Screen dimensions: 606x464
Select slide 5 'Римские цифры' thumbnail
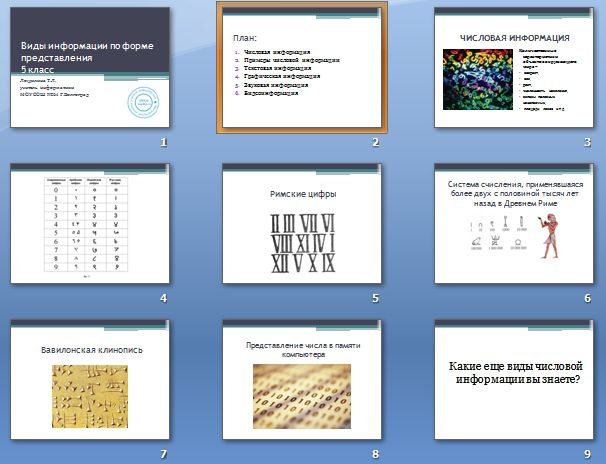tap(302, 223)
